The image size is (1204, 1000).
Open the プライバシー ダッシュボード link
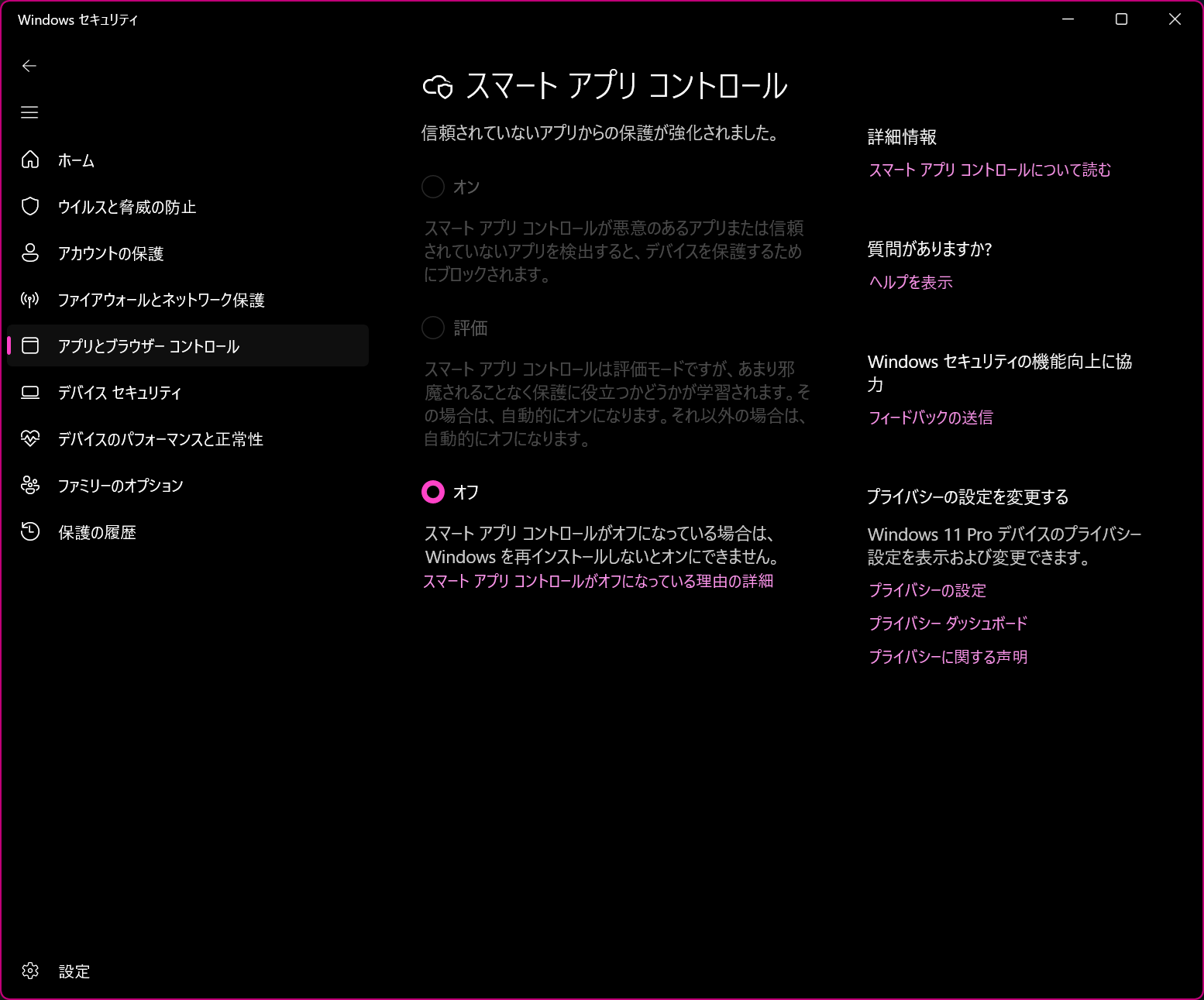[948, 624]
